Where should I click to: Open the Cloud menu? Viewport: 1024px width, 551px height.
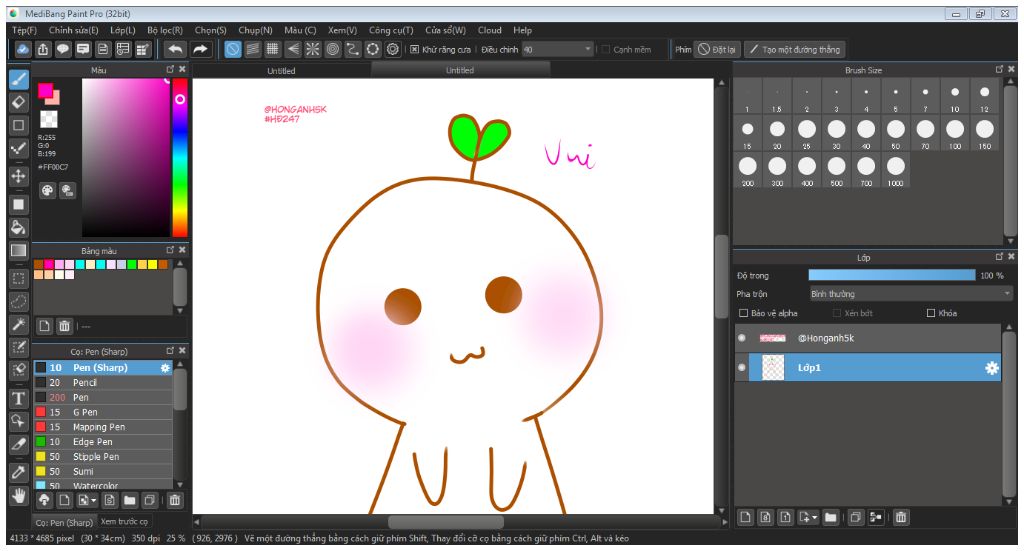click(x=489, y=30)
